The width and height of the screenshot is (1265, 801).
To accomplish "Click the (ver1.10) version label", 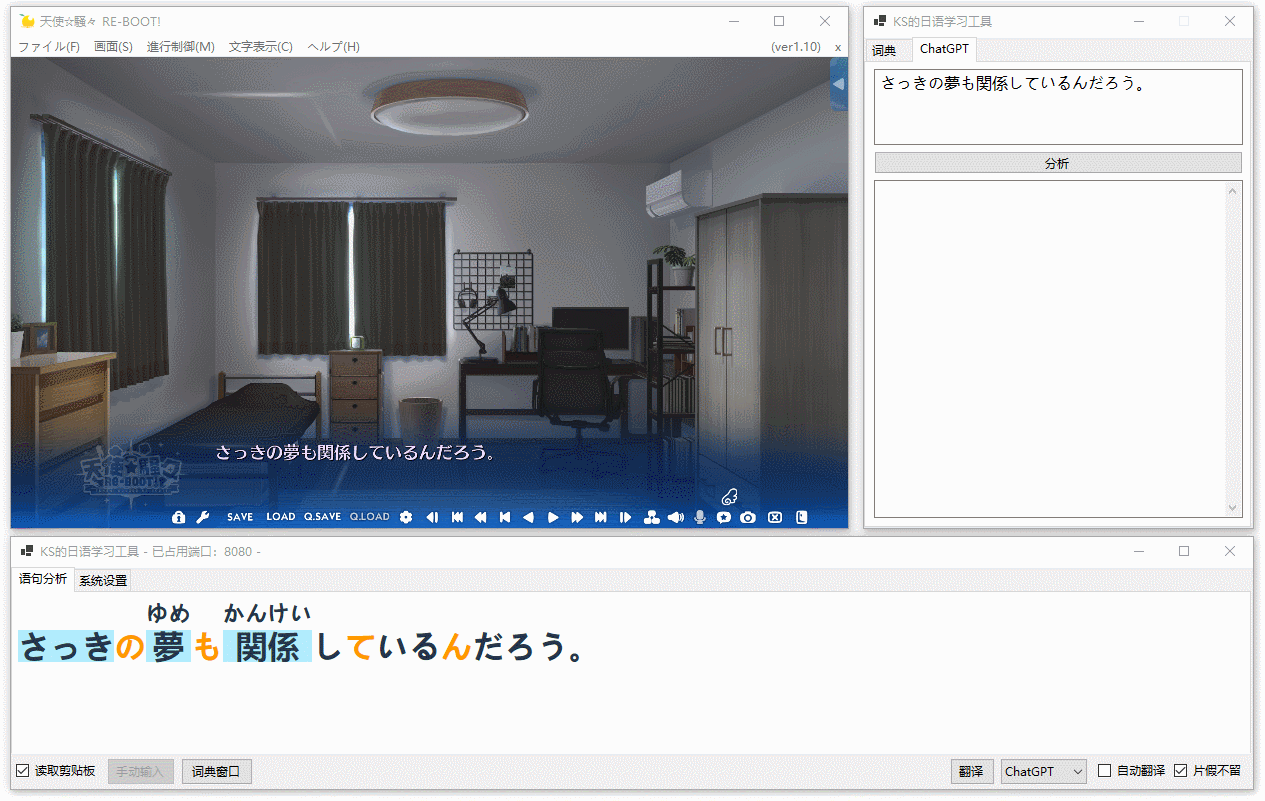I will (x=796, y=47).
